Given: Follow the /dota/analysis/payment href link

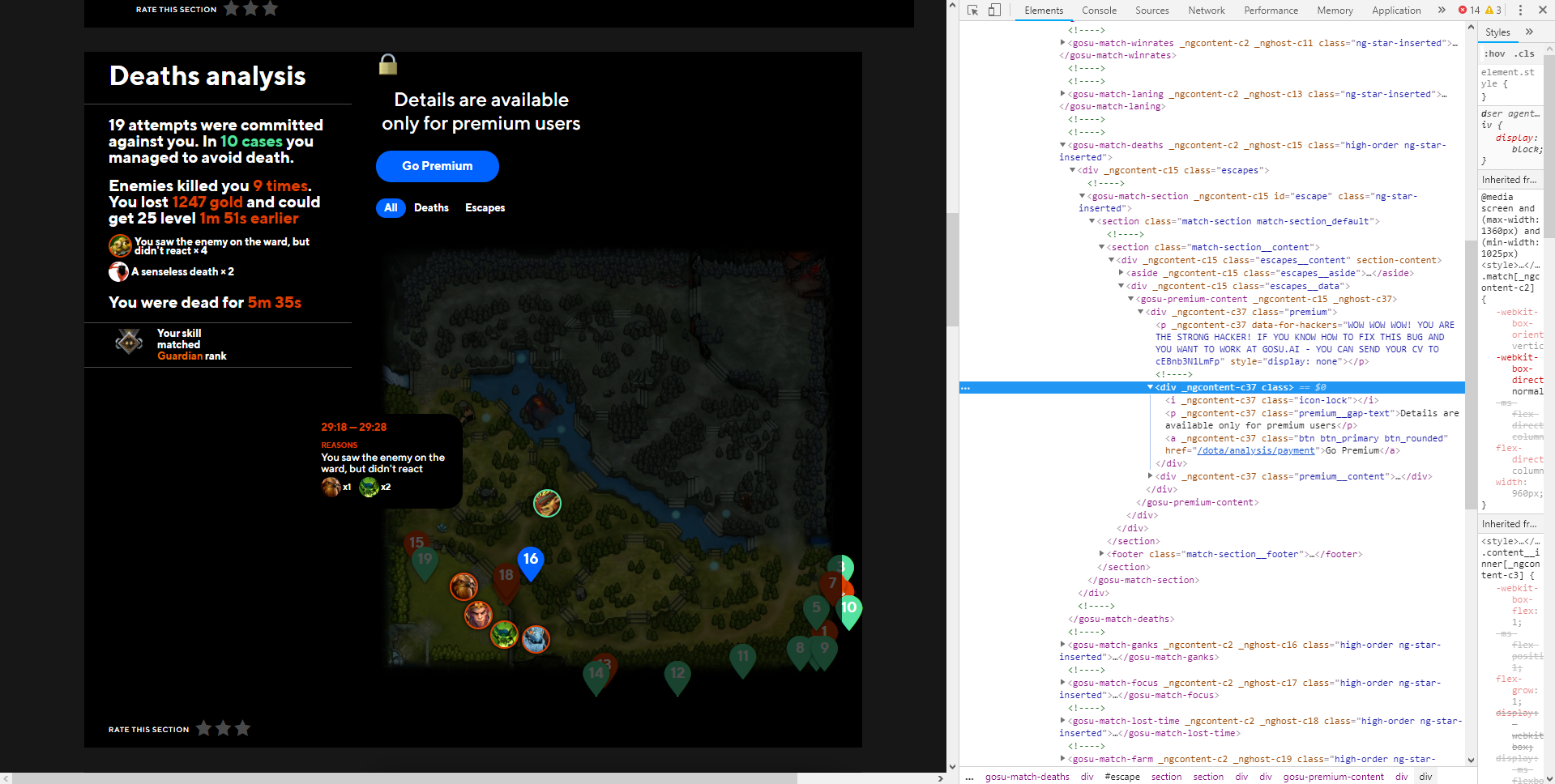Looking at the screenshot, I should coord(1256,451).
